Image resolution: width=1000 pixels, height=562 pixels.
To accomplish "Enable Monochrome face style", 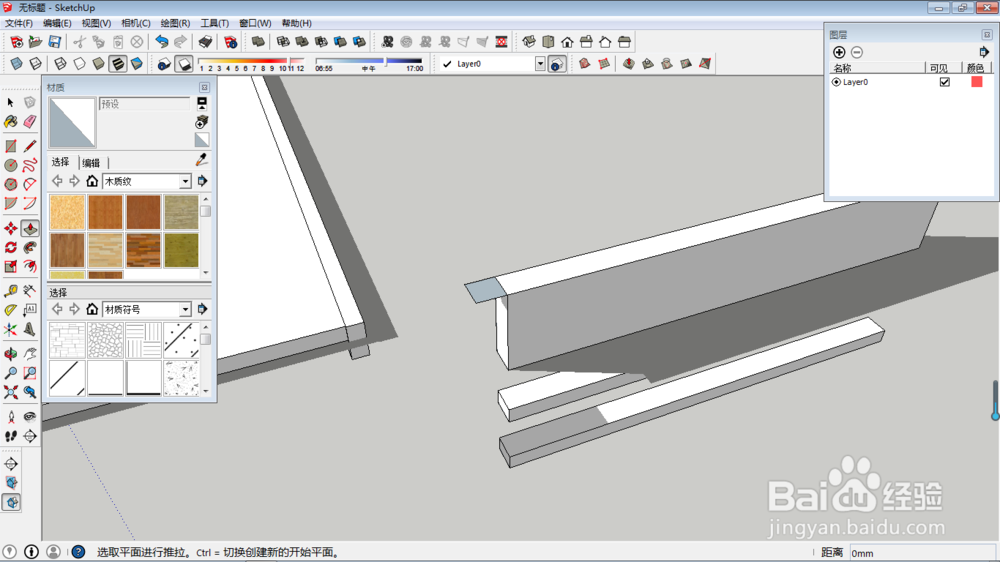I will 136,64.
